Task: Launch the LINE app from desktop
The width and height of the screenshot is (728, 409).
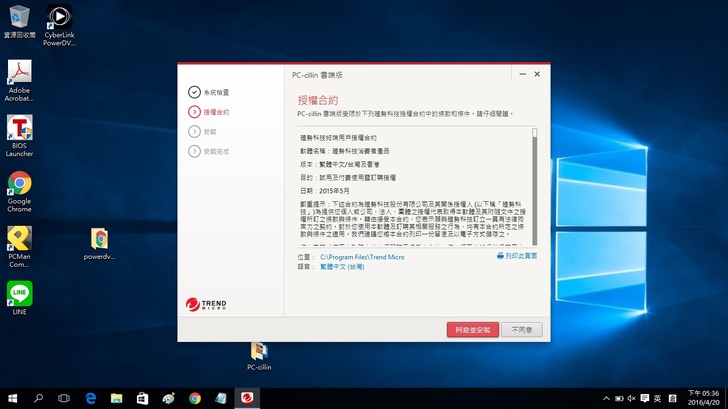Action: [x=19, y=297]
